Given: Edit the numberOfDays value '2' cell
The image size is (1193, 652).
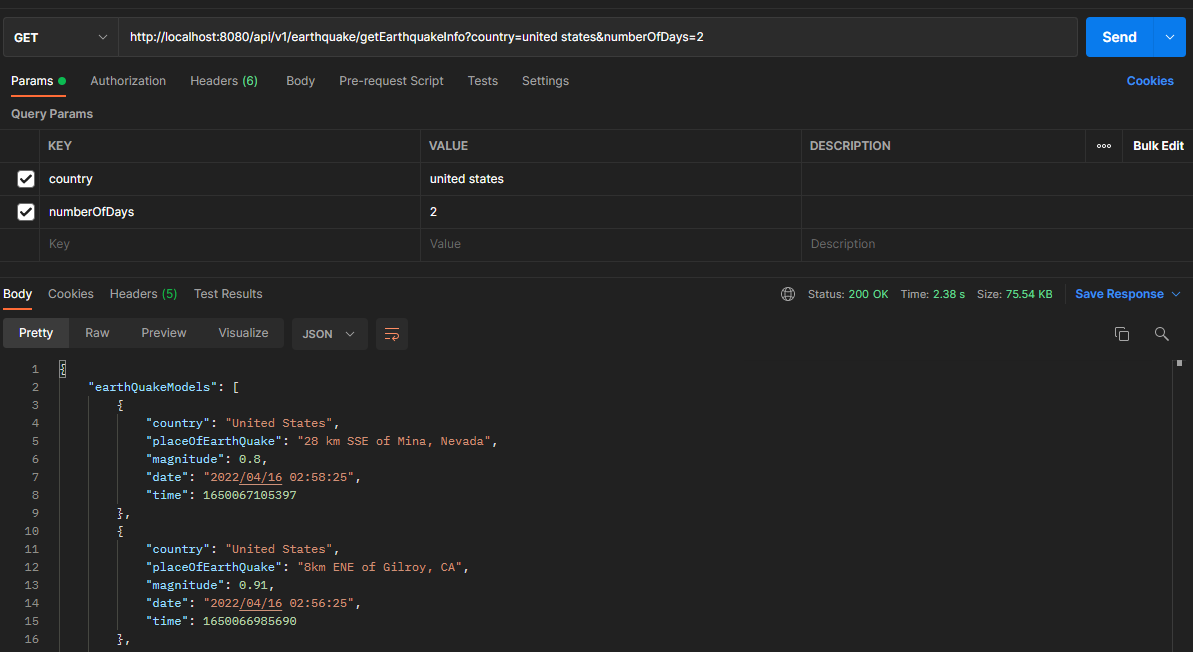Looking at the screenshot, I should 611,212.
